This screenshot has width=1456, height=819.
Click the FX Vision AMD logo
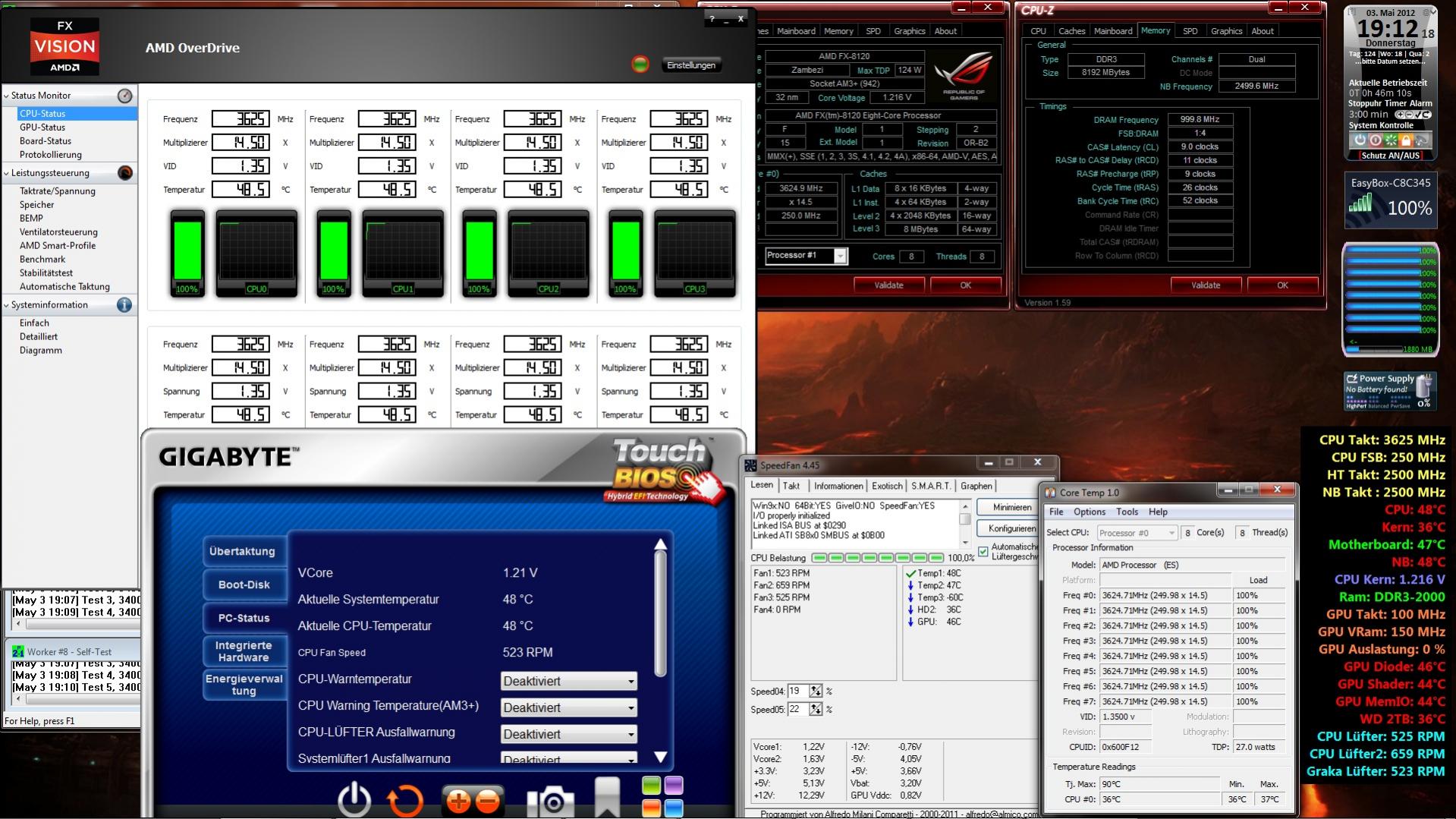pos(64,46)
